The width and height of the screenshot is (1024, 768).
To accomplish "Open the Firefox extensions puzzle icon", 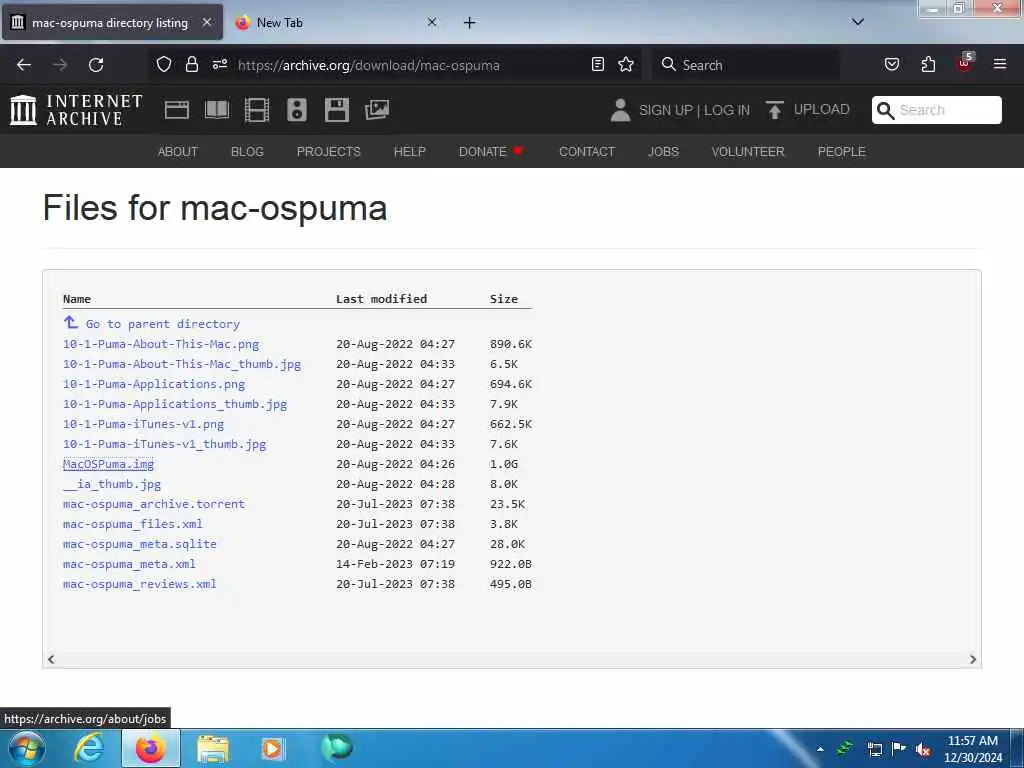I will point(928,64).
